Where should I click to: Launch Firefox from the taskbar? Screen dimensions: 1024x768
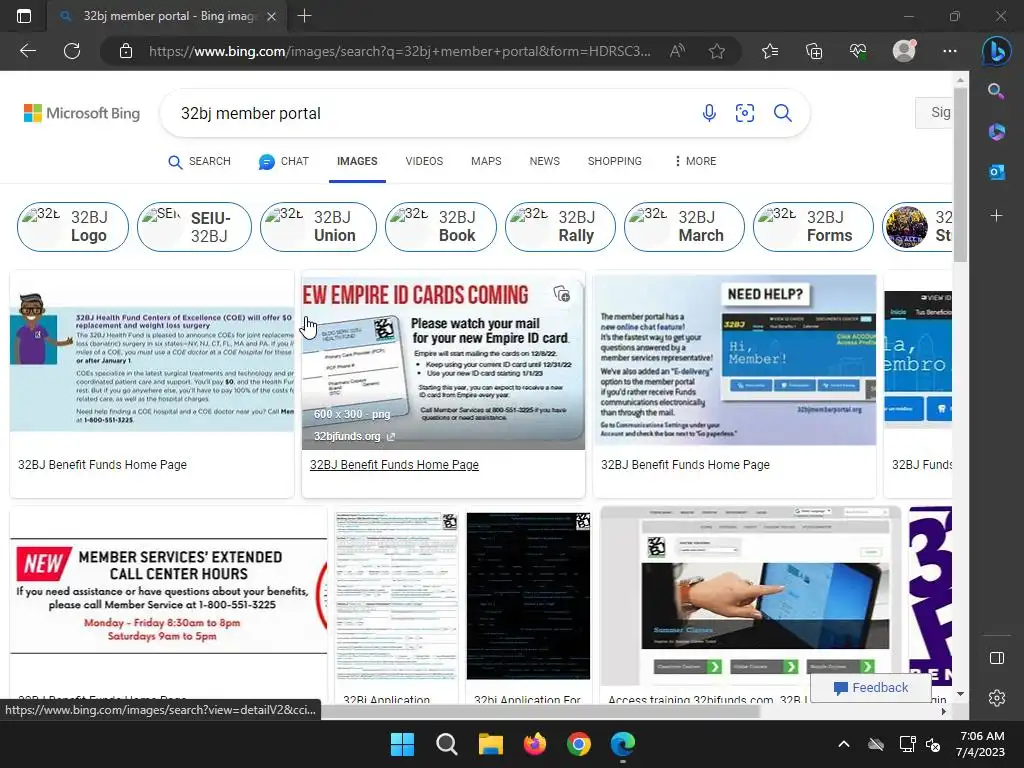coord(535,744)
